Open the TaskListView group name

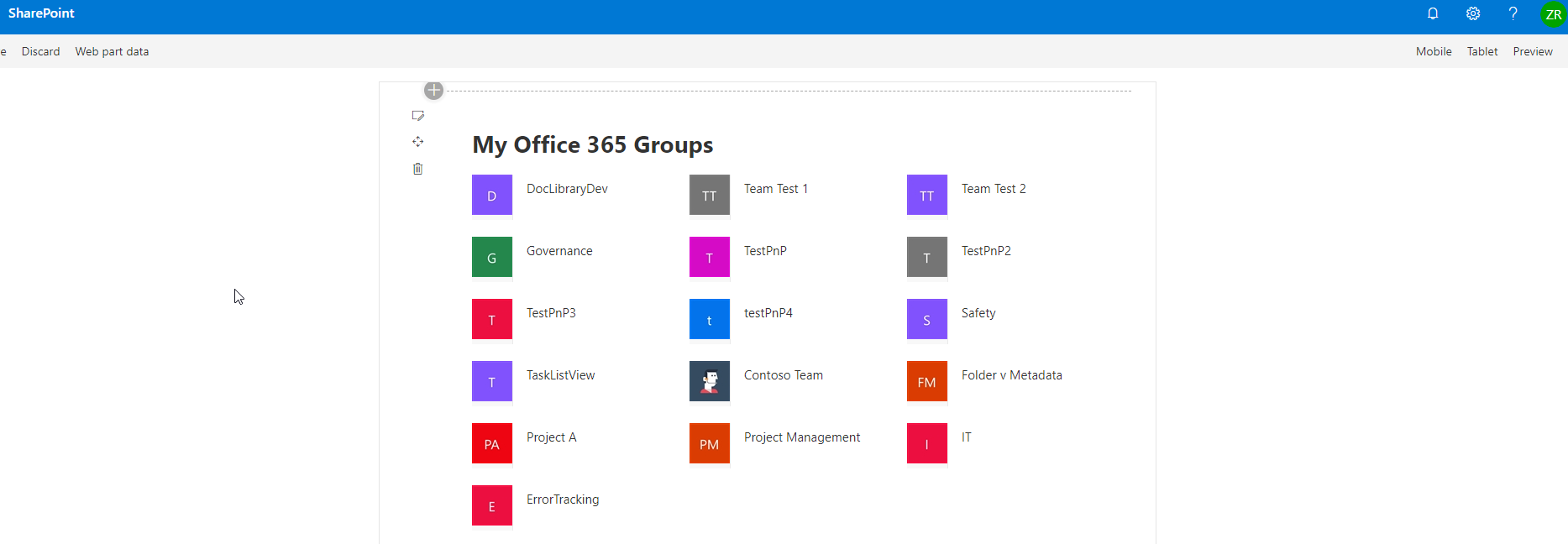pos(560,375)
